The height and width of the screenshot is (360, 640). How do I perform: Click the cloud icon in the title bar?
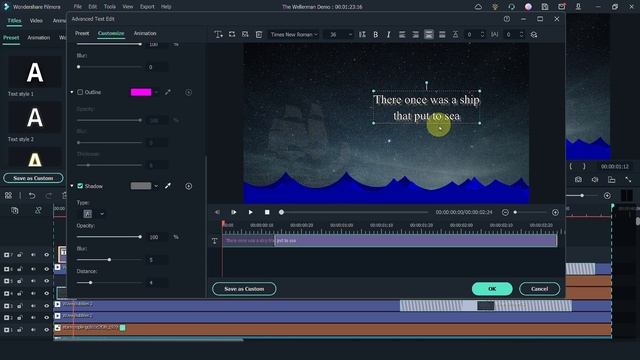[x=478, y=7]
